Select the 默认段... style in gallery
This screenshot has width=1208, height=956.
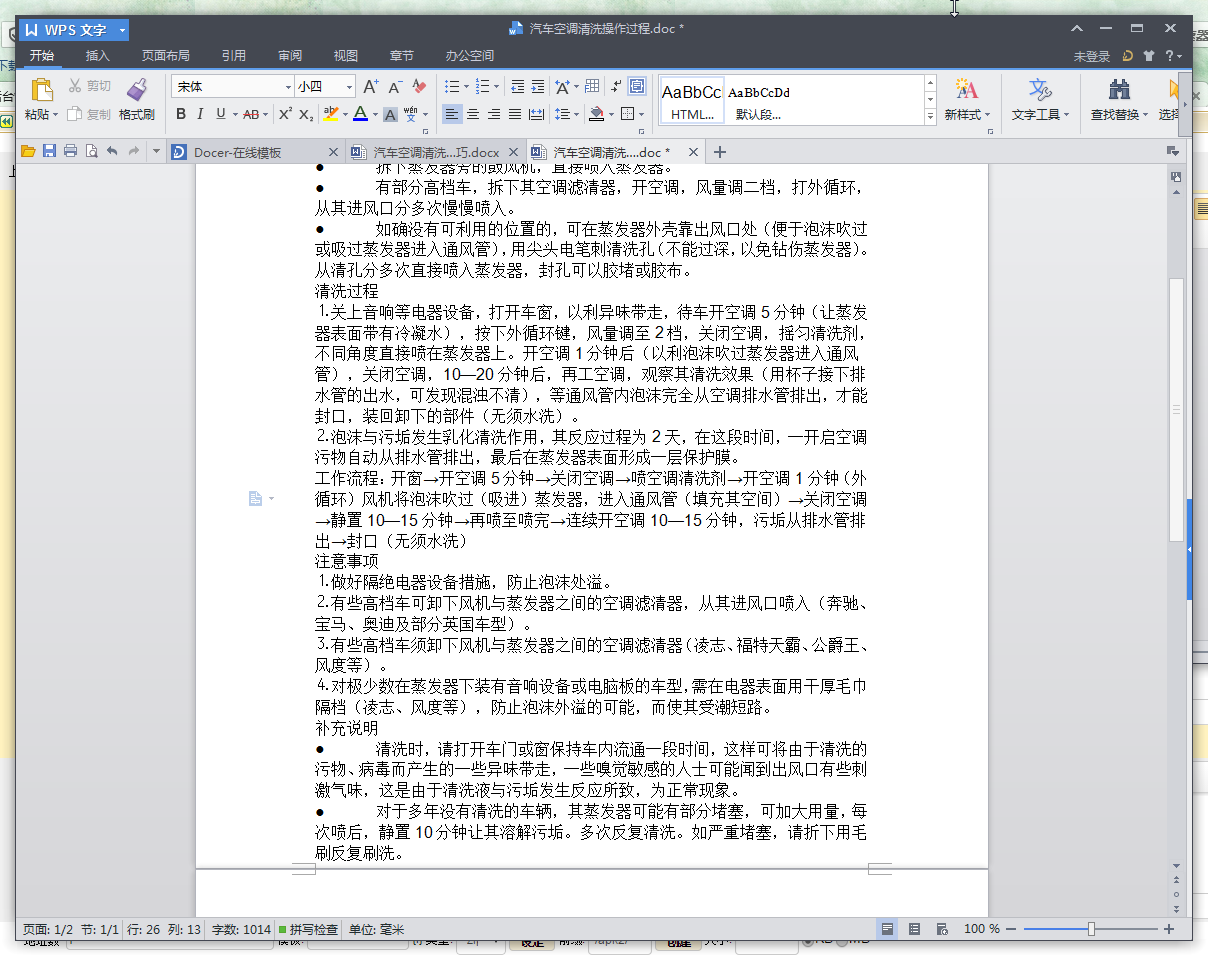(x=759, y=101)
